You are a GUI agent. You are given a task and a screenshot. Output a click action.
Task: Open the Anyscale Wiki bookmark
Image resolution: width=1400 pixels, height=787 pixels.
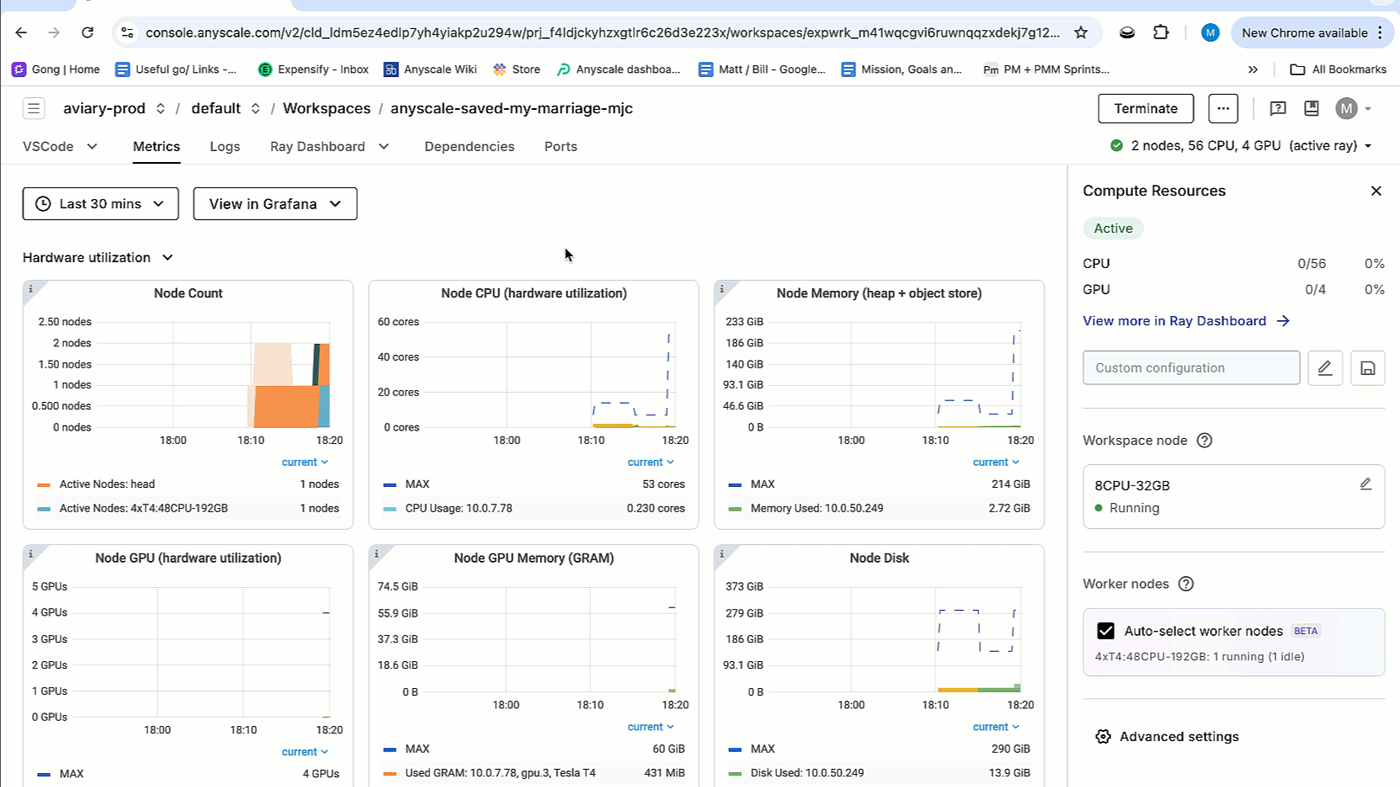pos(430,69)
